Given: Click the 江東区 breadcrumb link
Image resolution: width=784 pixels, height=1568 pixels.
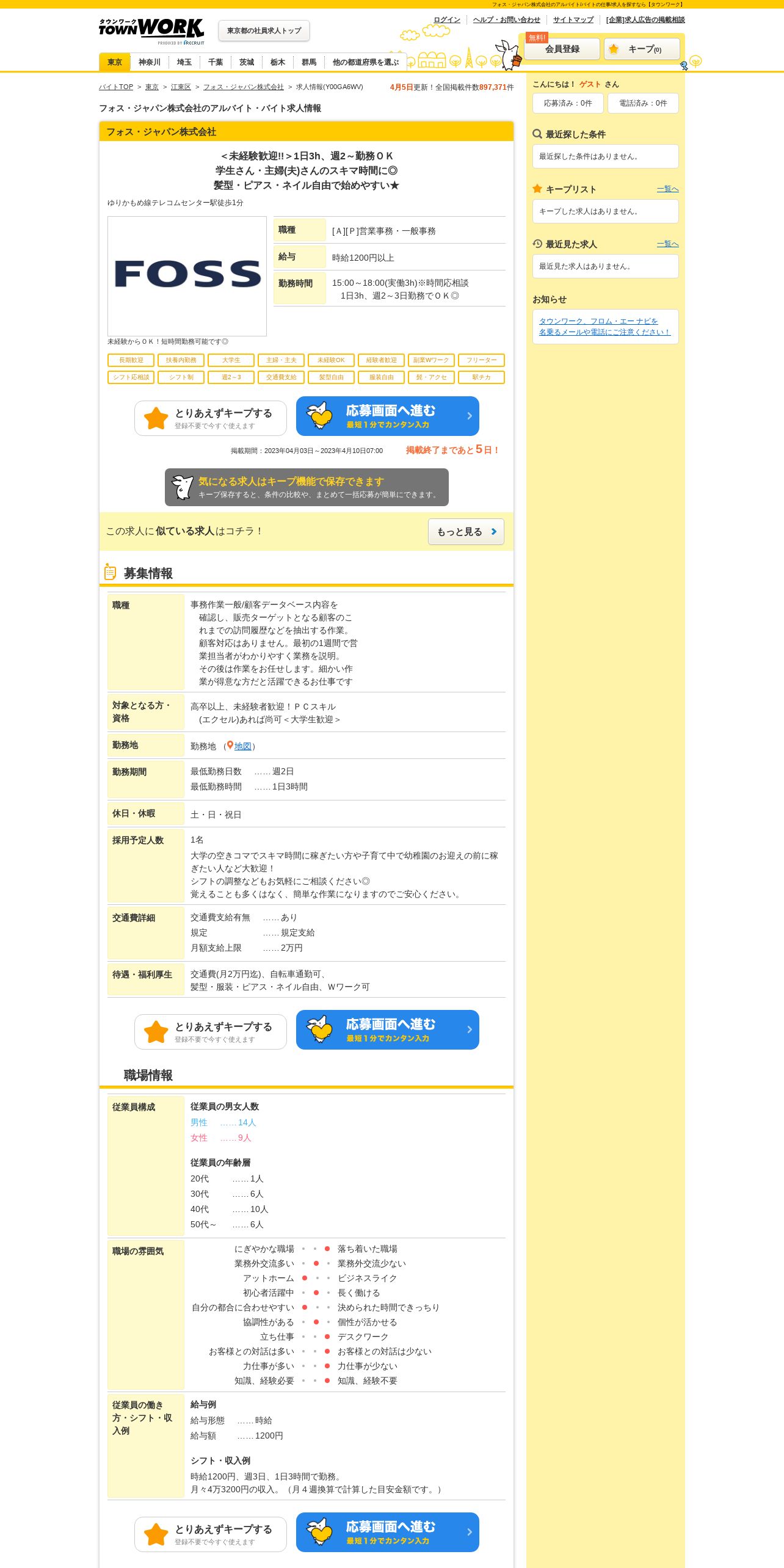Looking at the screenshot, I should click(x=181, y=87).
